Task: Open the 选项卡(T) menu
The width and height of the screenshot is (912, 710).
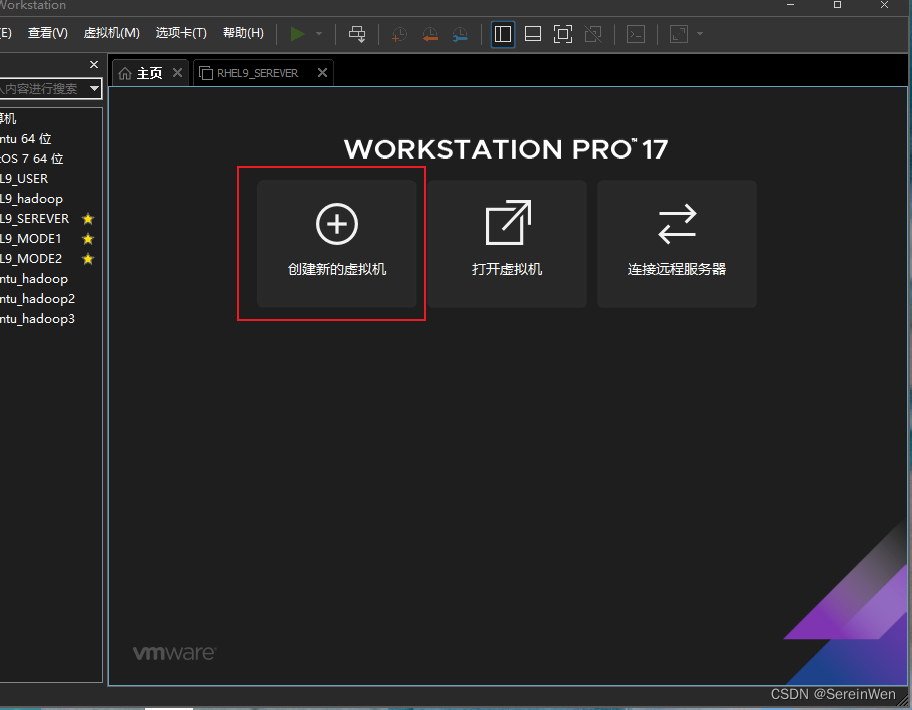Action: 181,33
